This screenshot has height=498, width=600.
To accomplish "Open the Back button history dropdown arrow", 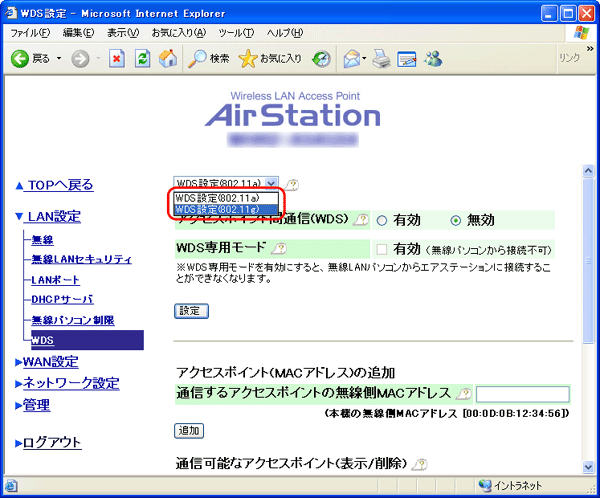I will (x=59, y=59).
